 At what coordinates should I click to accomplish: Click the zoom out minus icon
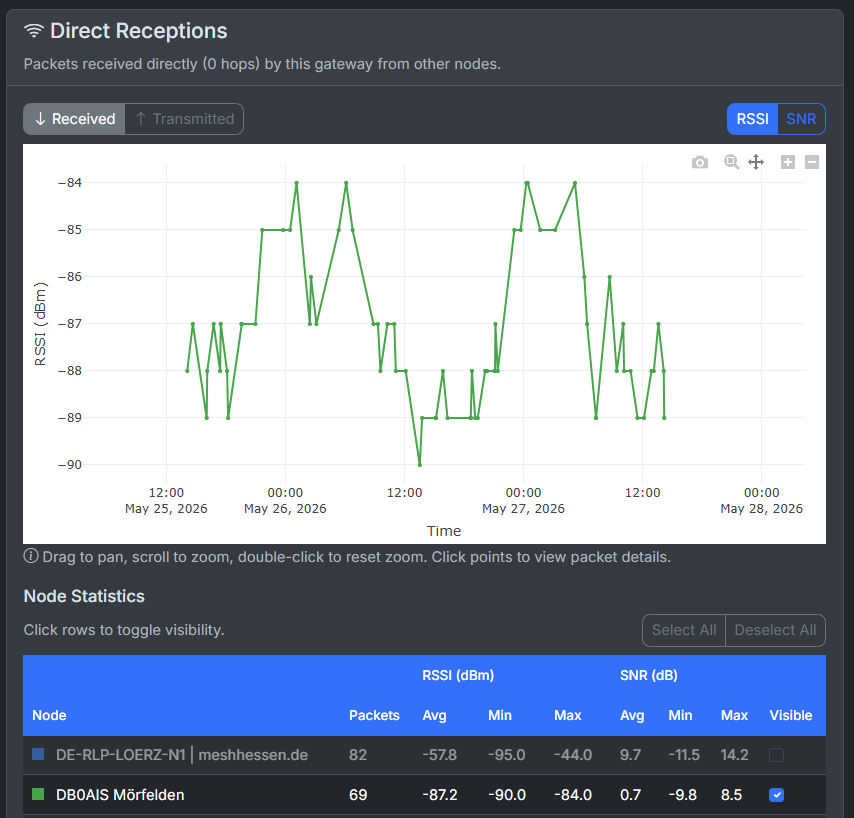[812, 162]
